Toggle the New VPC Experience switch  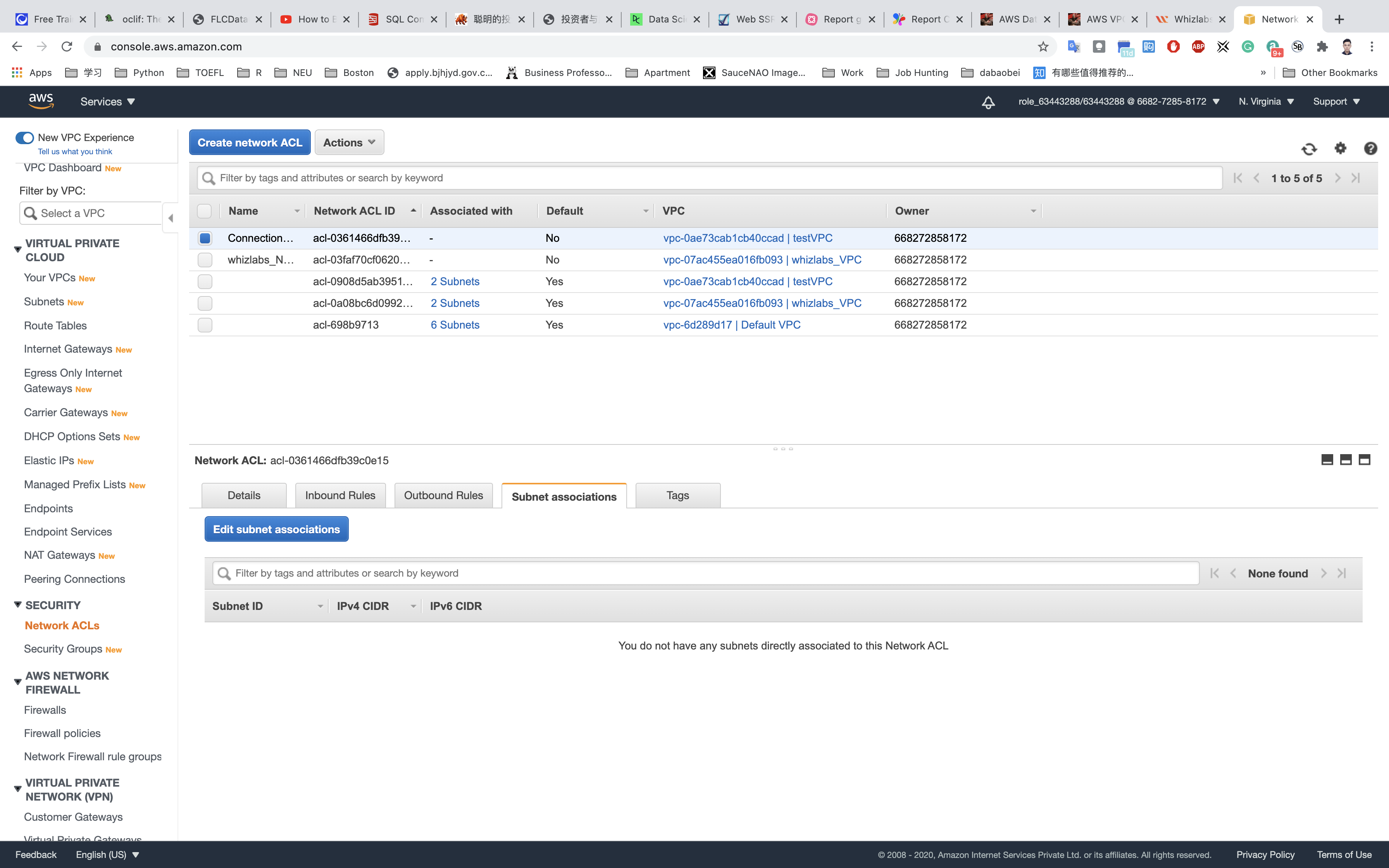25,138
